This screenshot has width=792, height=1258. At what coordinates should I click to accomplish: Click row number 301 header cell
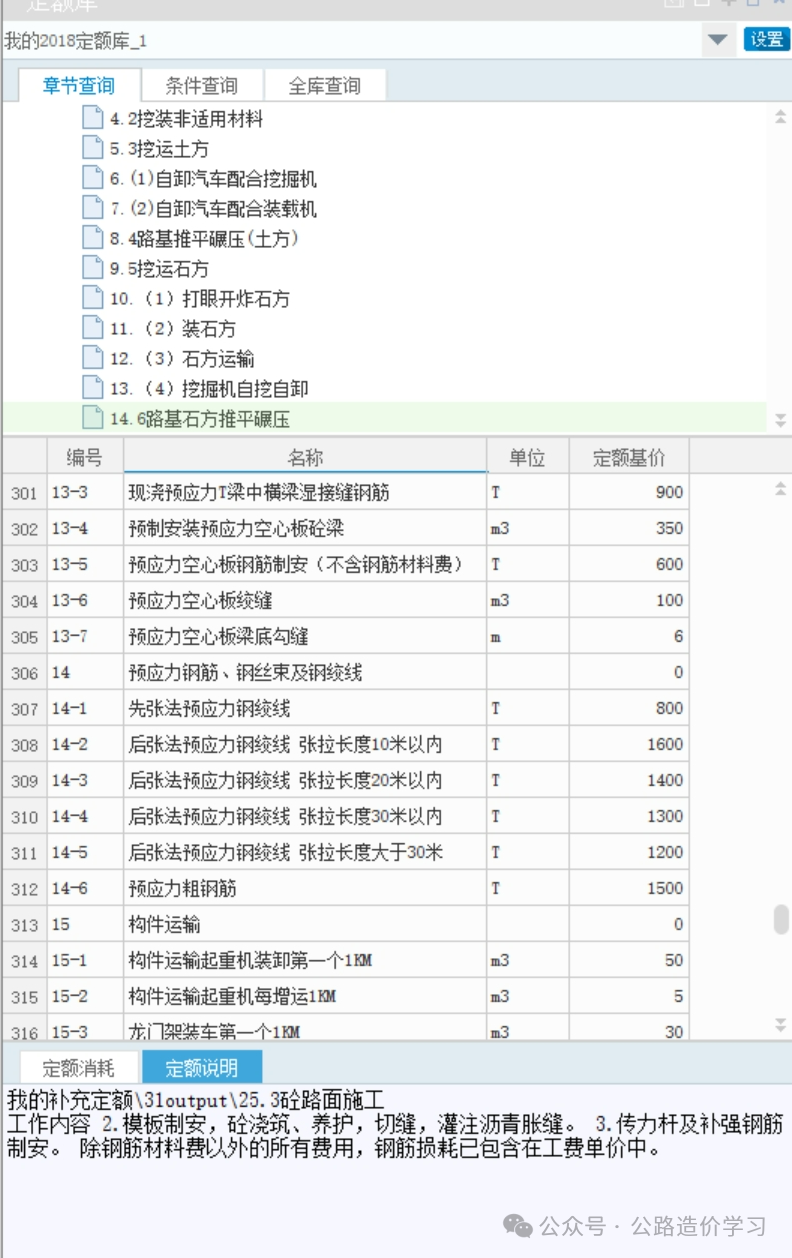pos(24,492)
